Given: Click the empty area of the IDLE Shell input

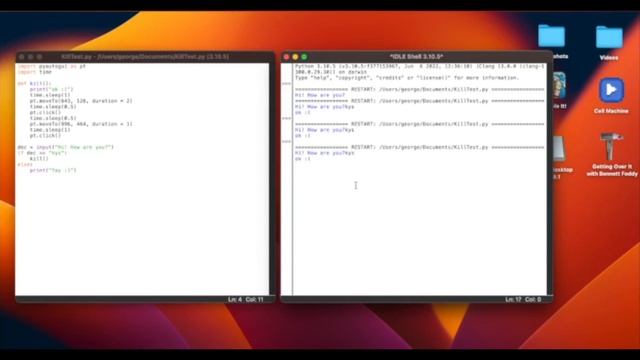Looking at the screenshot, I should click(x=420, y=229).
